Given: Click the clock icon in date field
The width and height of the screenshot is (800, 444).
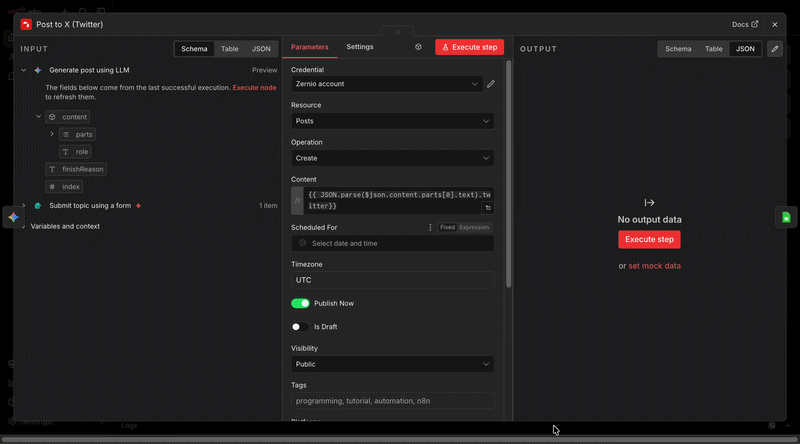Looking at the screenshot, I should tap(303, 243).
